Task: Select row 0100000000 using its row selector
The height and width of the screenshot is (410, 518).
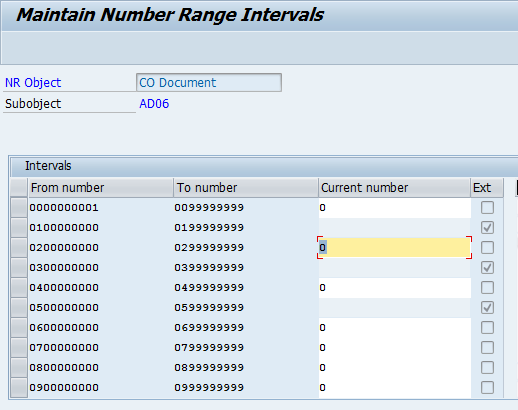Action: click(19, 228)
